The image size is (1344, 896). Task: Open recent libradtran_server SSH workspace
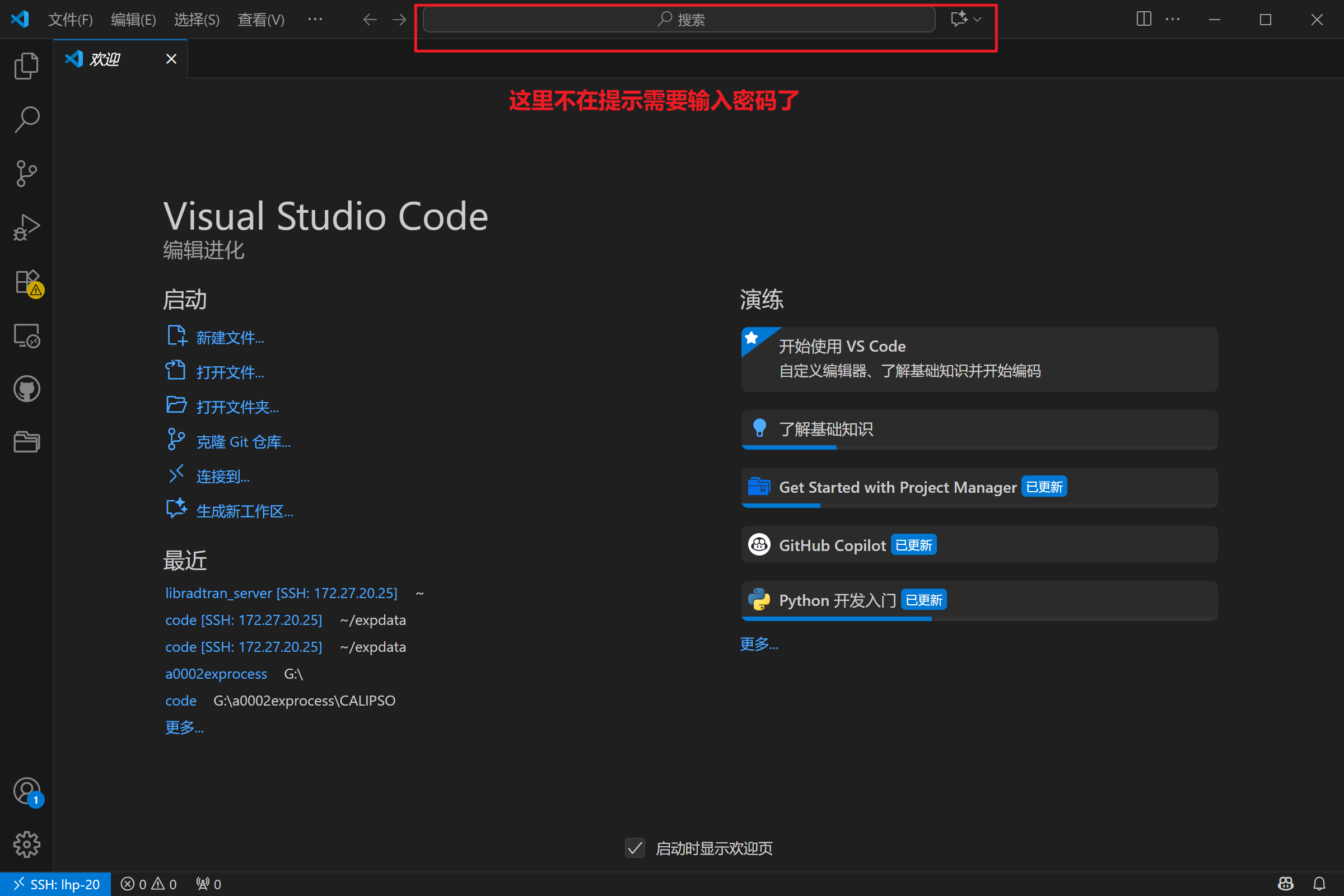click(281, 593)
